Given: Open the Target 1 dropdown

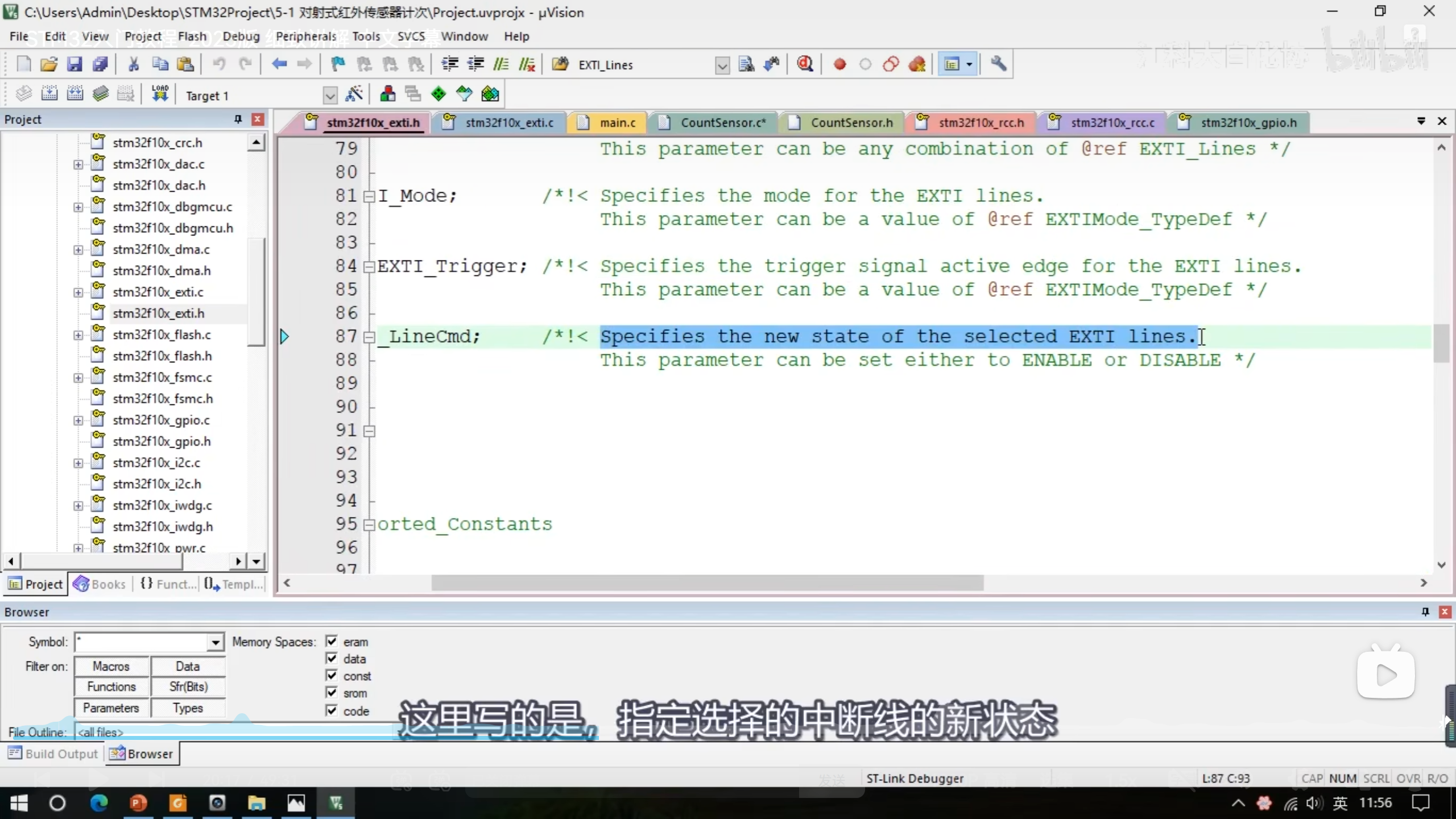Looking at the screenshot, I should 329,96.
